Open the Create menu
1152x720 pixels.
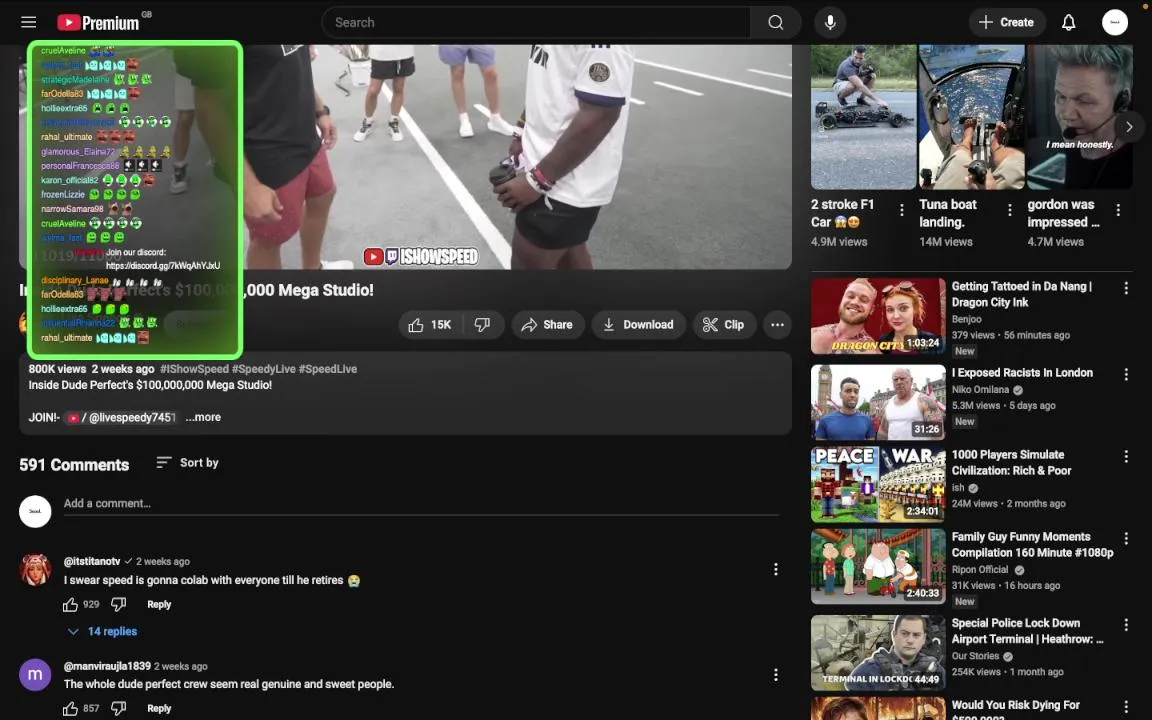click(1007, 22)
